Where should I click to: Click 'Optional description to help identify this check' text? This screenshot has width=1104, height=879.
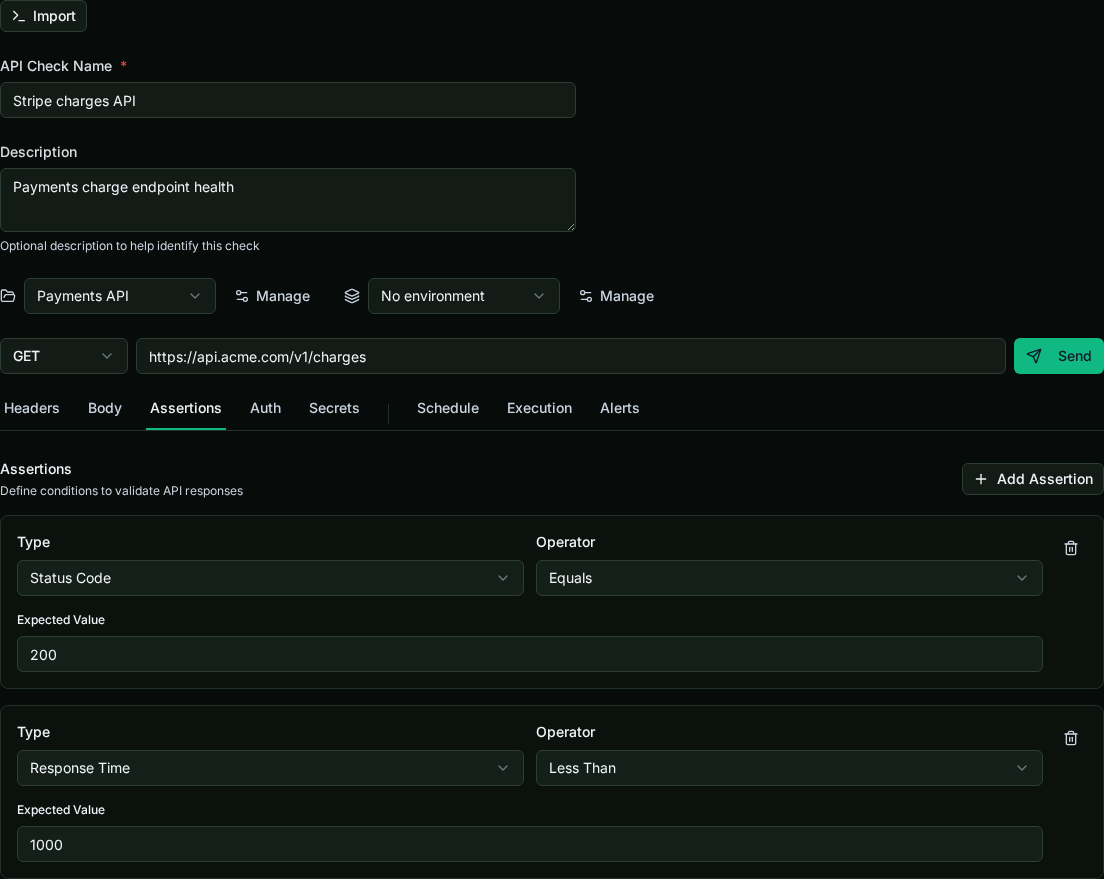pyautogui.click(x=130, y=246)
